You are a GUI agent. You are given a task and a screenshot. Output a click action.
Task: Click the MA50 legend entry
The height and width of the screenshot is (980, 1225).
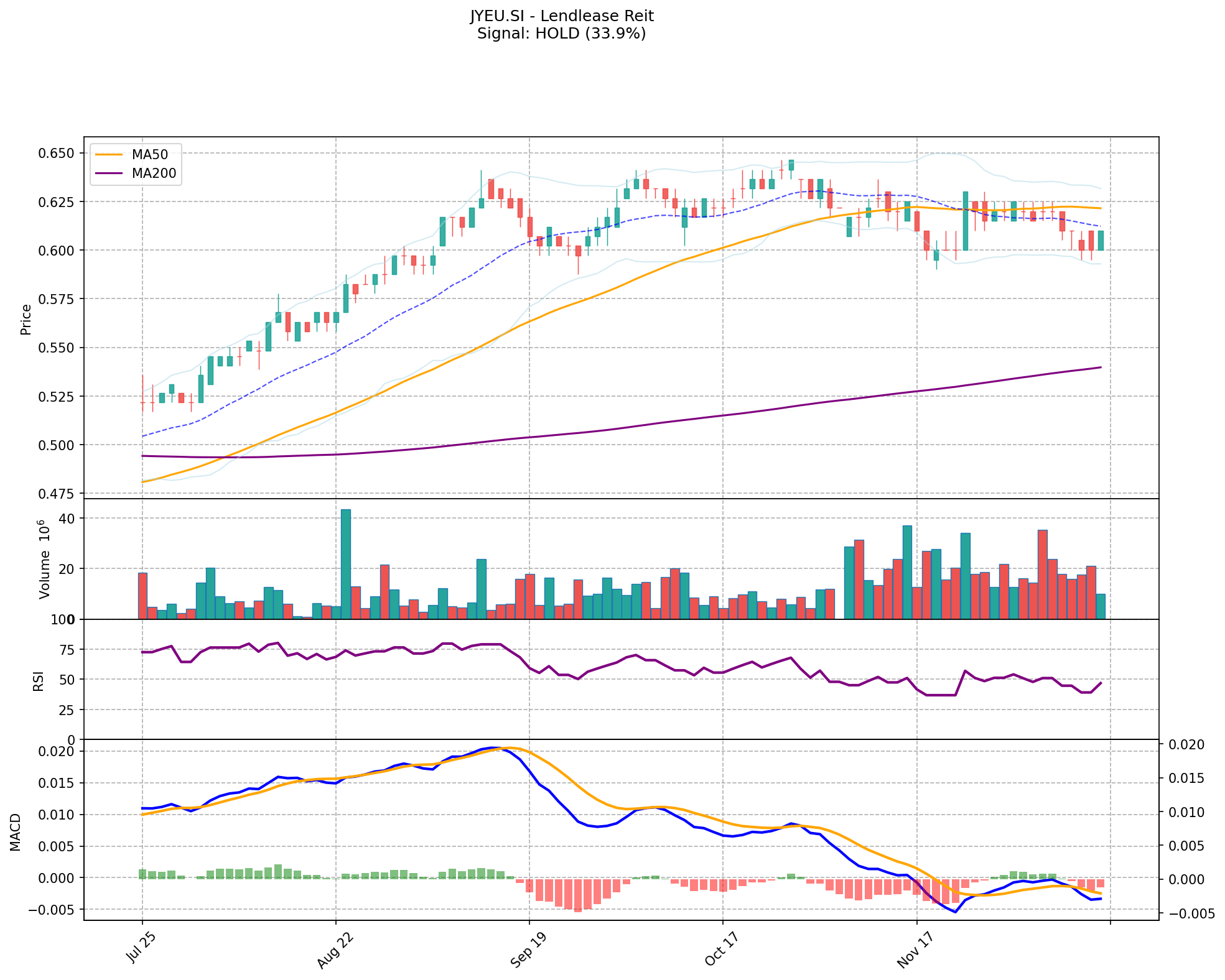pos(149,154)
